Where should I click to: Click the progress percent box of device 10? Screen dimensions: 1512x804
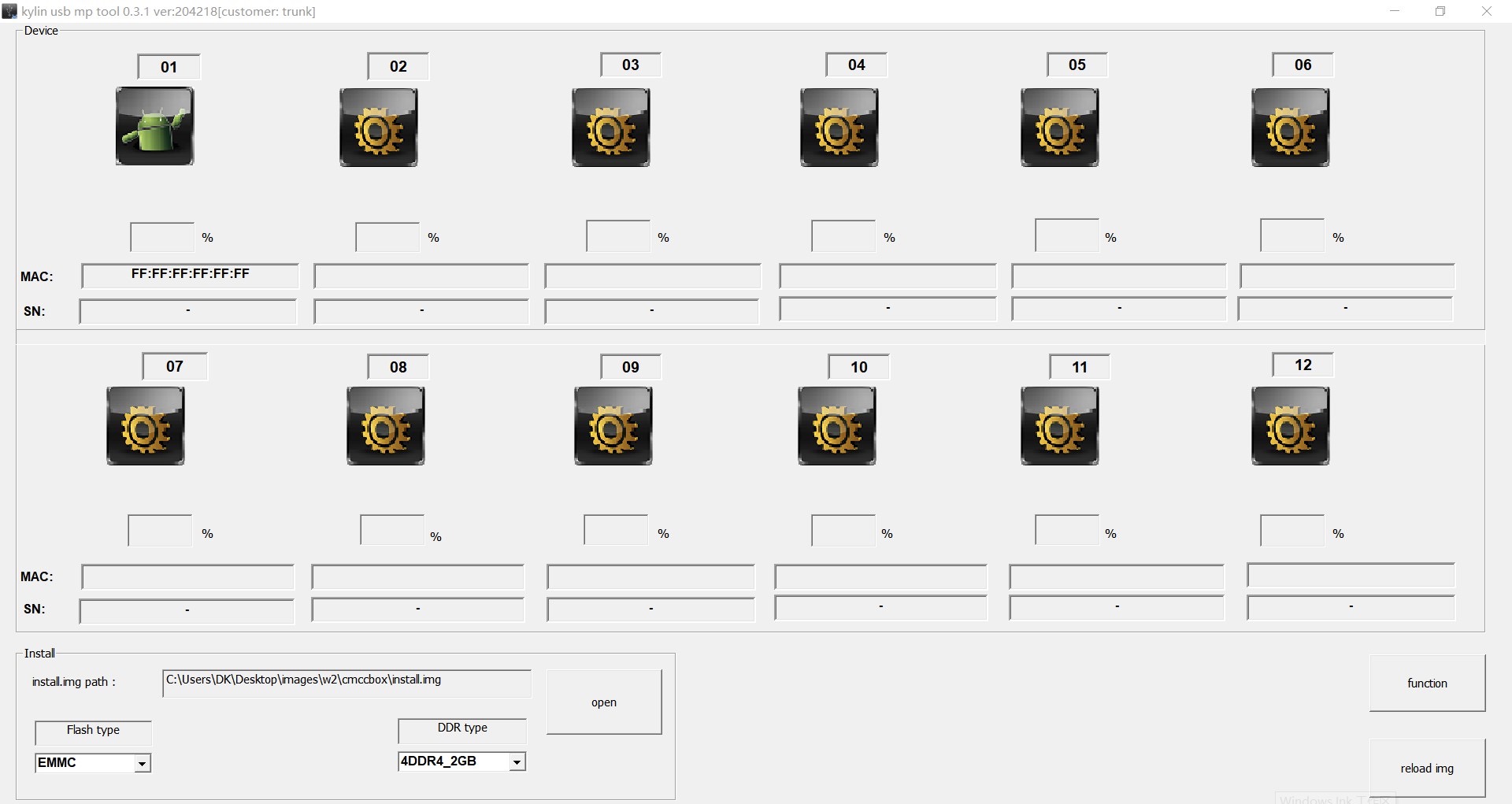point(843,531)
